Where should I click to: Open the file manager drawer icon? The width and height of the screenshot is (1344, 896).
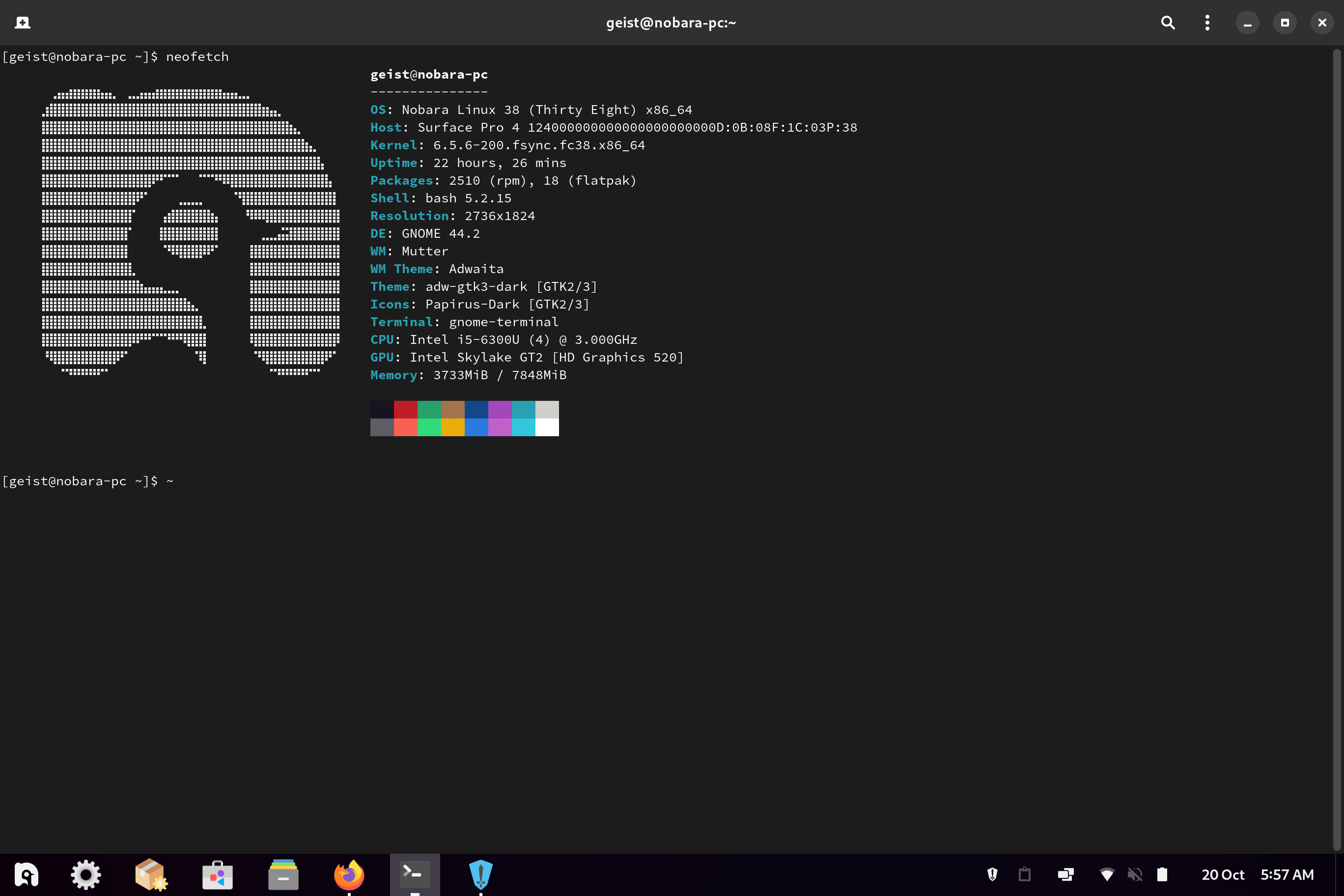[x=283, y=875]
